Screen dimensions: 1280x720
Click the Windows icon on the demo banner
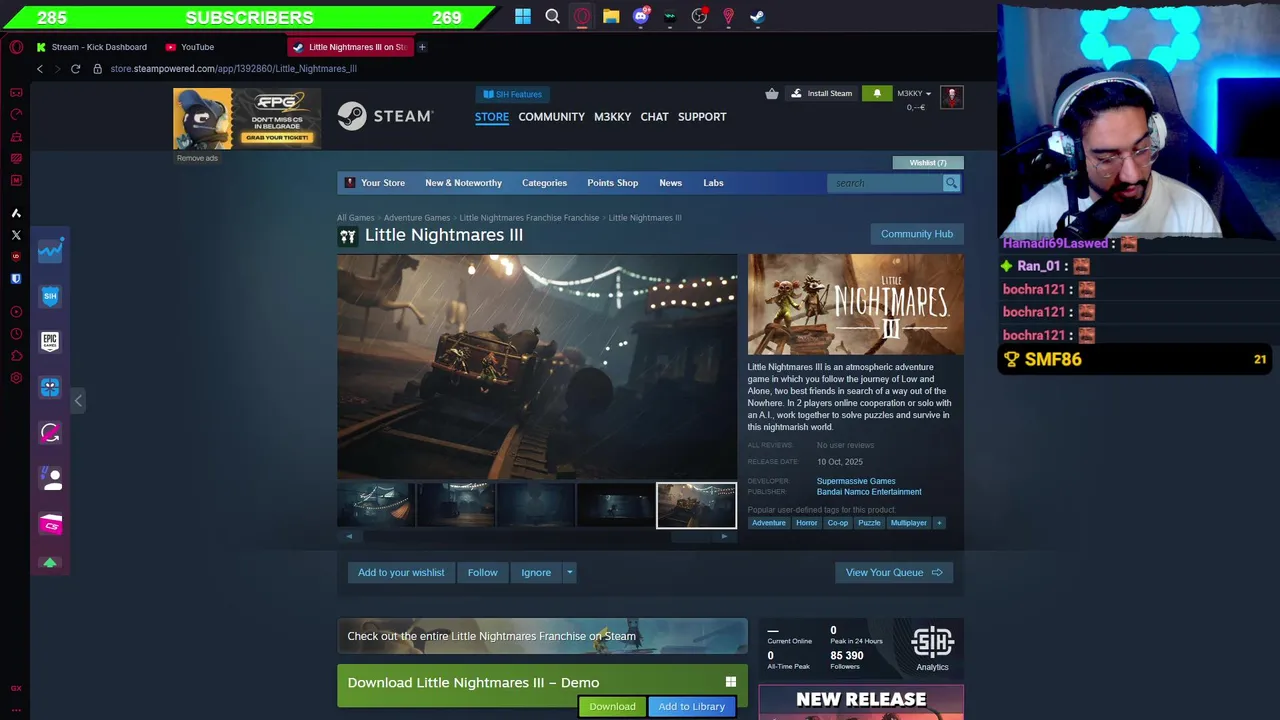click(x=731, y=682)
